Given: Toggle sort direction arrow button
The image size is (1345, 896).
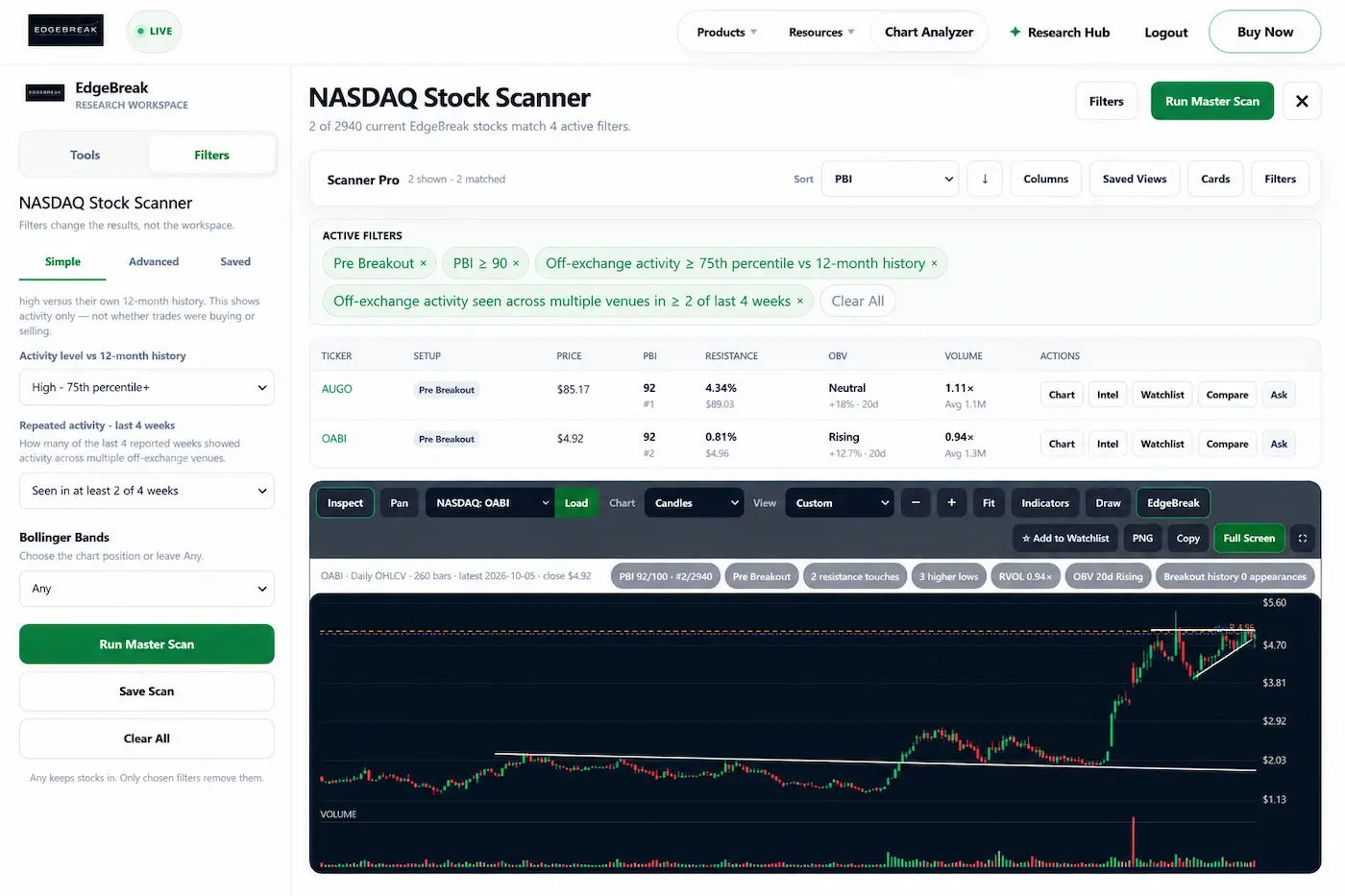Looking at the screenshot, I should point(985,179).
